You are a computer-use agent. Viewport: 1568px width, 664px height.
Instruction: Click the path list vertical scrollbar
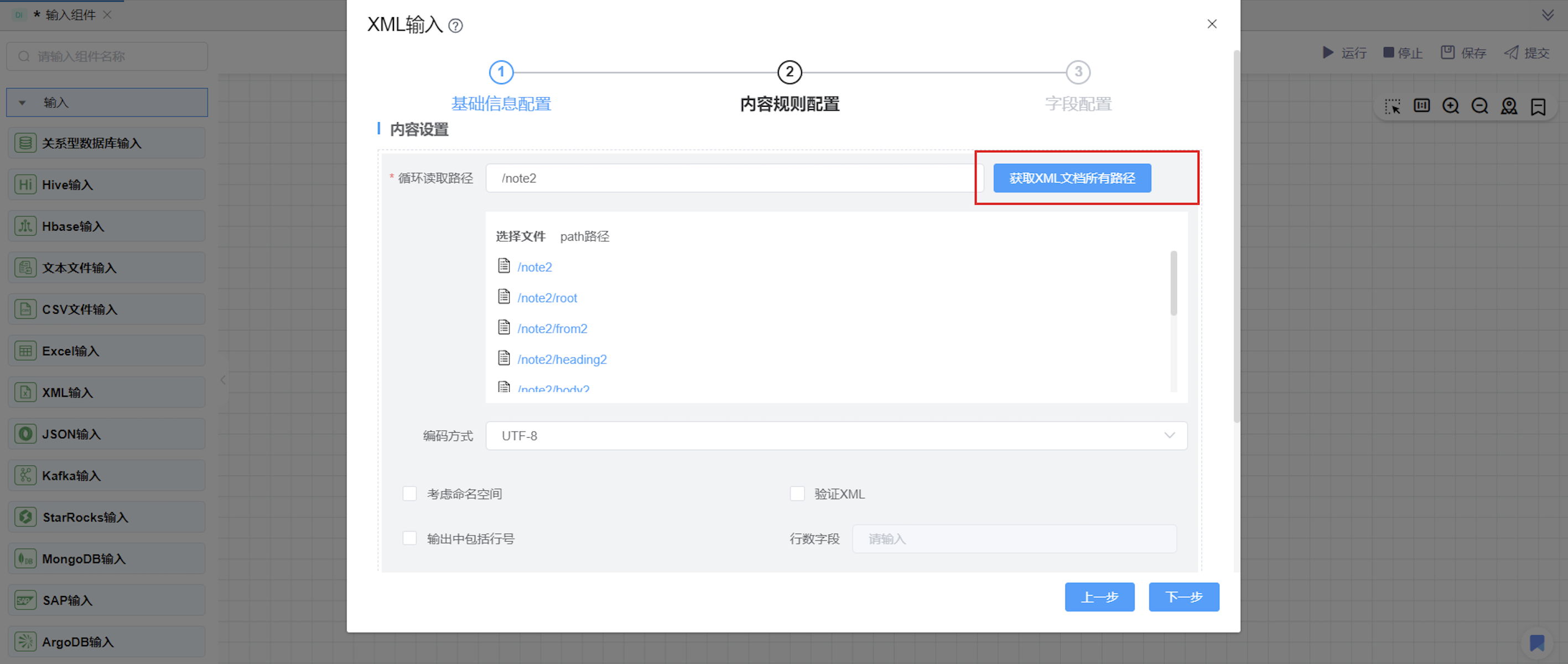coord(1173,284)
